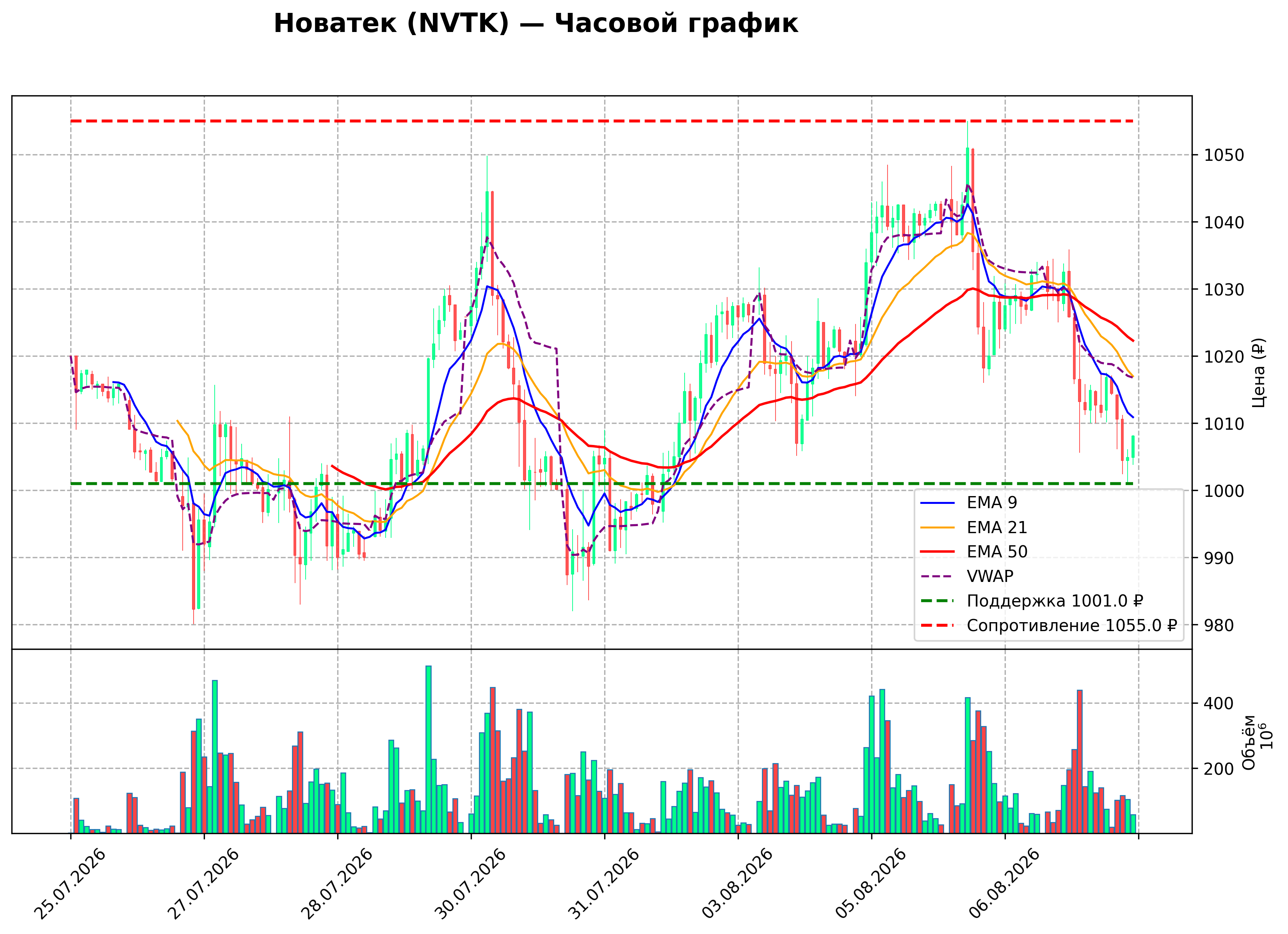This screenshot has height=934, width=1288.
Task: Click the x-axis date label 27.07.2026
Action: (x=203, y=884)
